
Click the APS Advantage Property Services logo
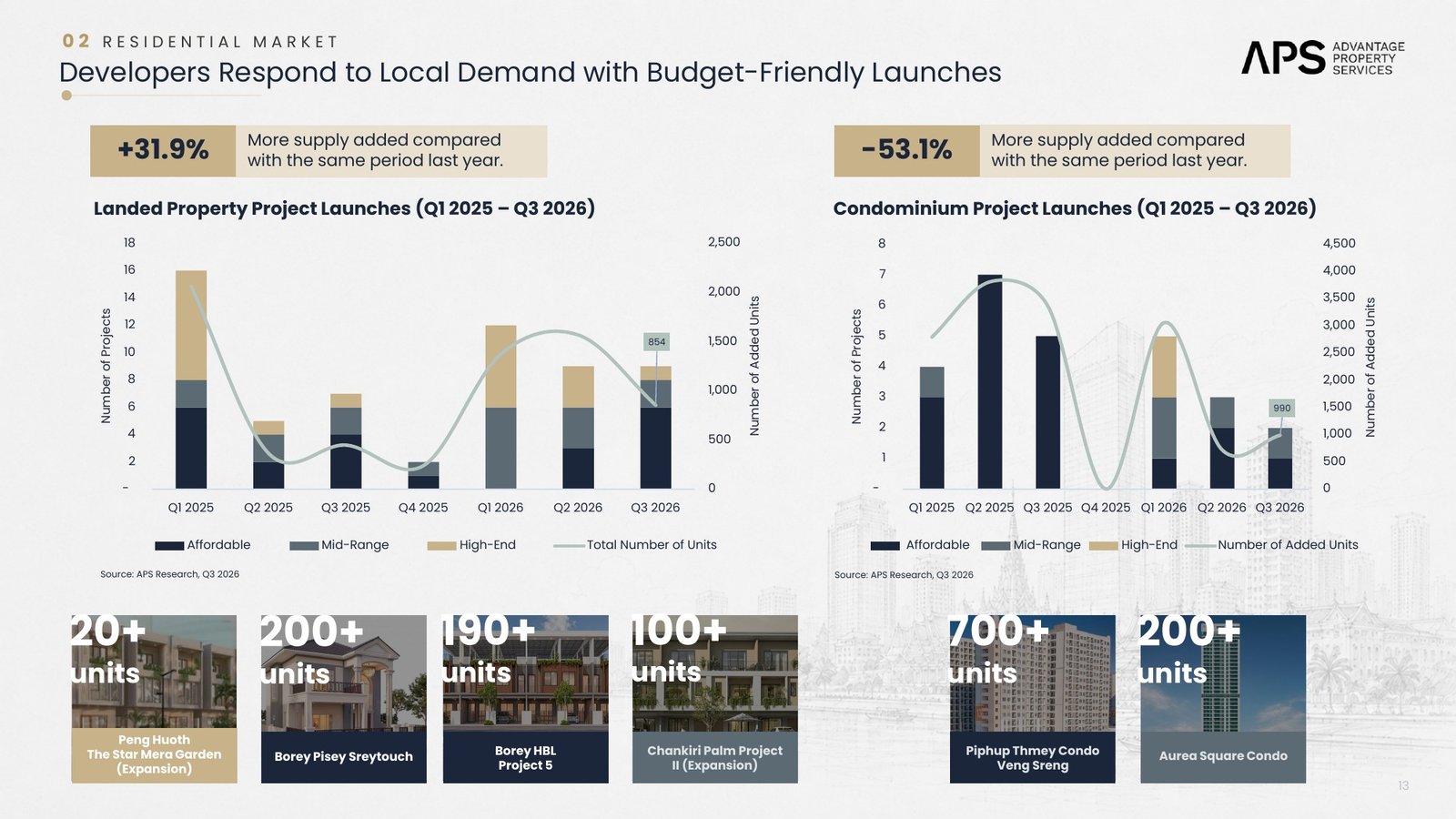pos(1323,57)
